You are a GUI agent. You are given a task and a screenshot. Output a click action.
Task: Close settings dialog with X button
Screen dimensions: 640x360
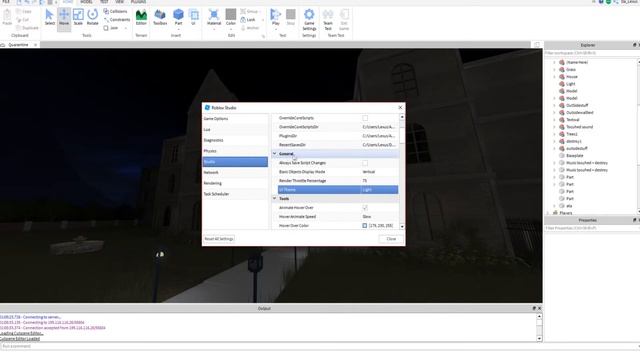400,107
